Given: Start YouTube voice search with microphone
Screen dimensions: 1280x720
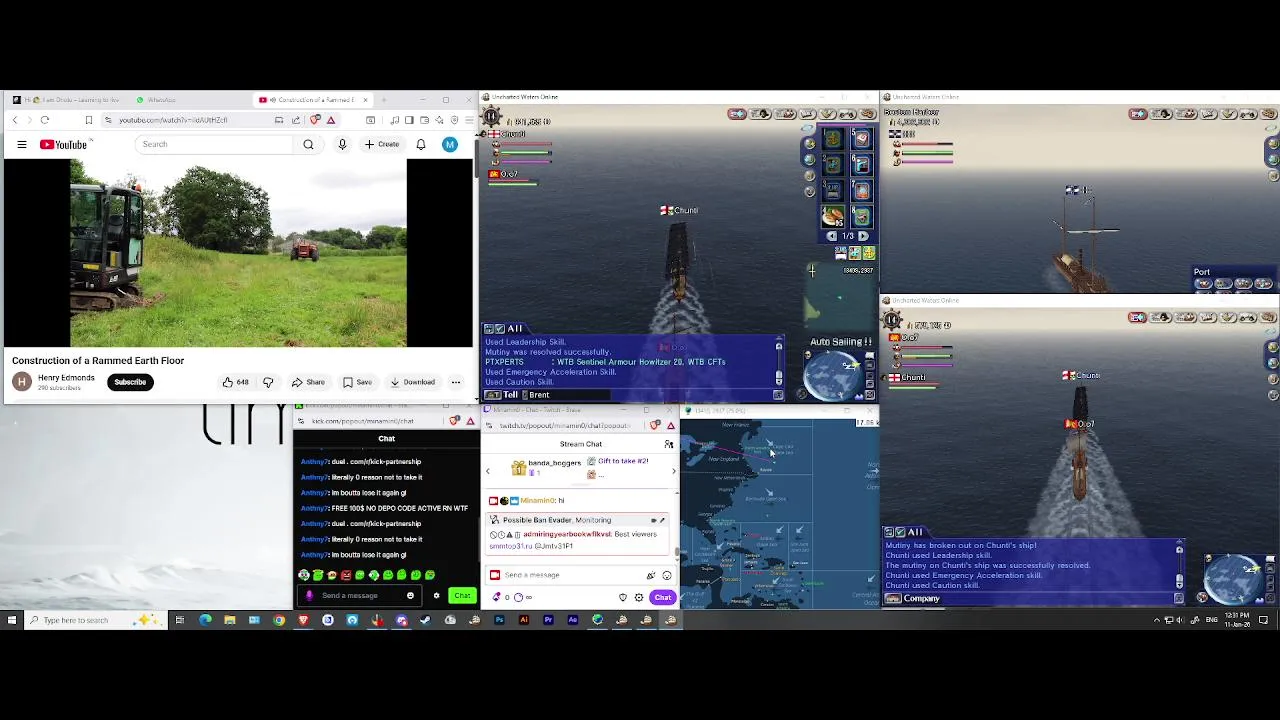Looking at the screenshot, I should click(342, 144).
